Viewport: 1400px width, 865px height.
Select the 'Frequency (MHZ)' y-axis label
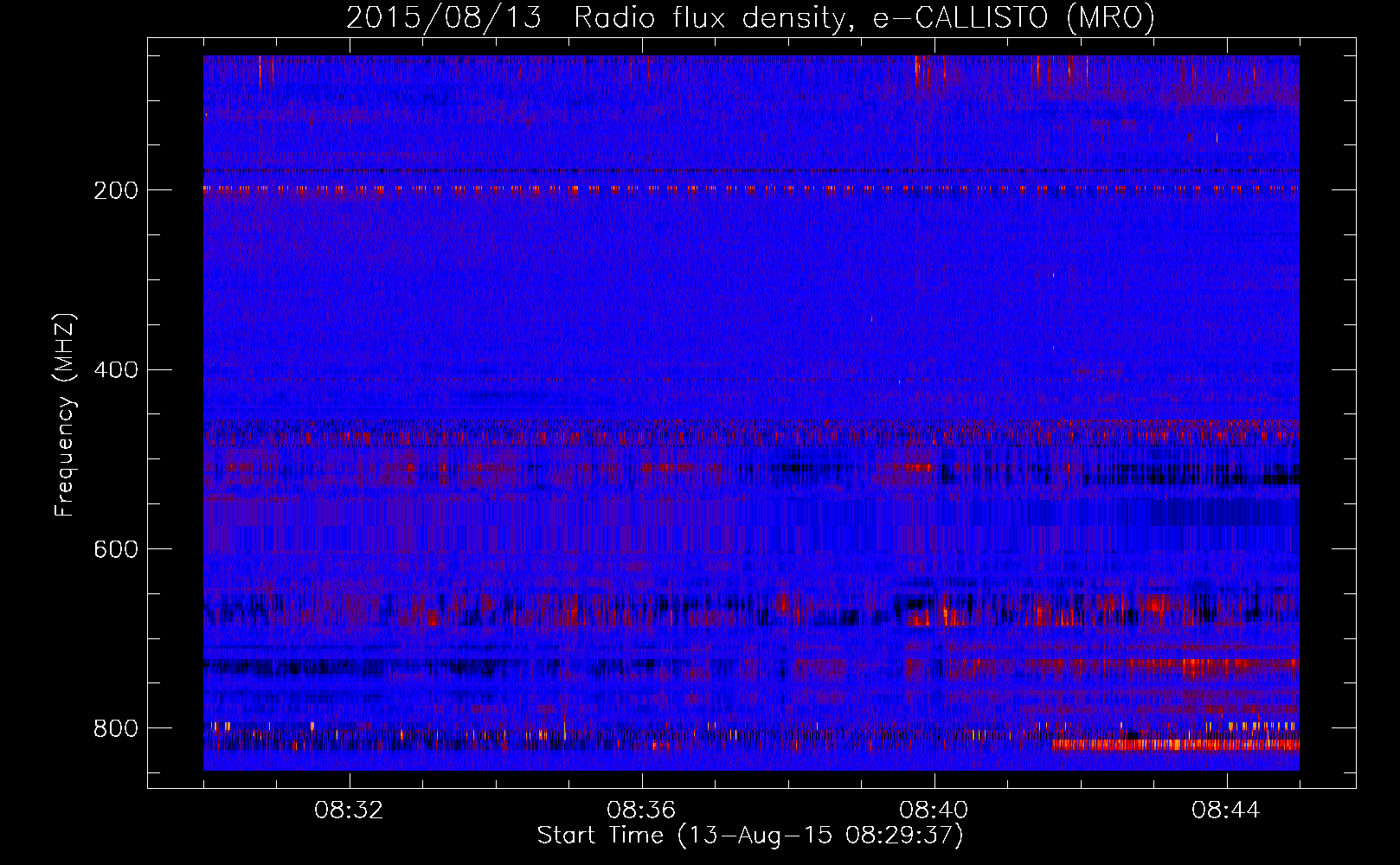pos(65,415)
